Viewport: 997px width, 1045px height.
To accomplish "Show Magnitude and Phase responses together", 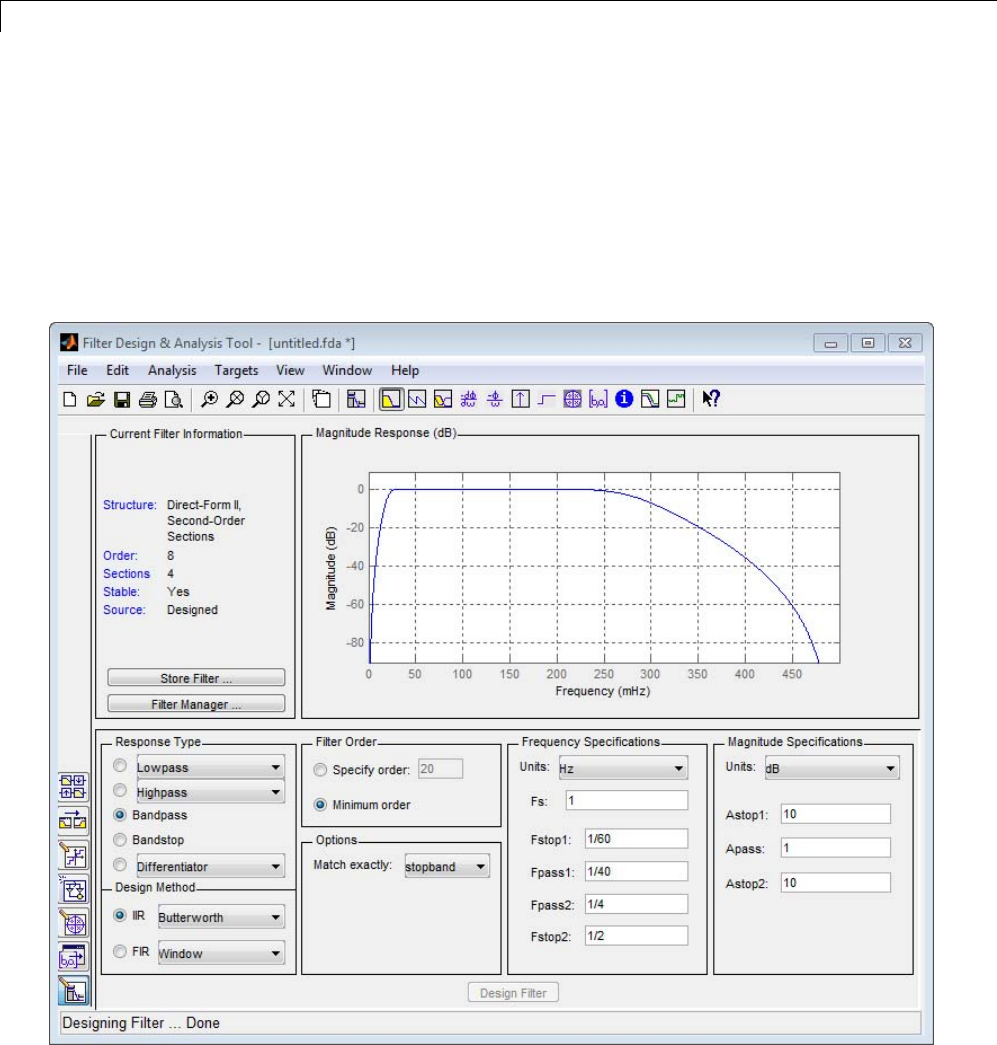I will click(443, 399).
